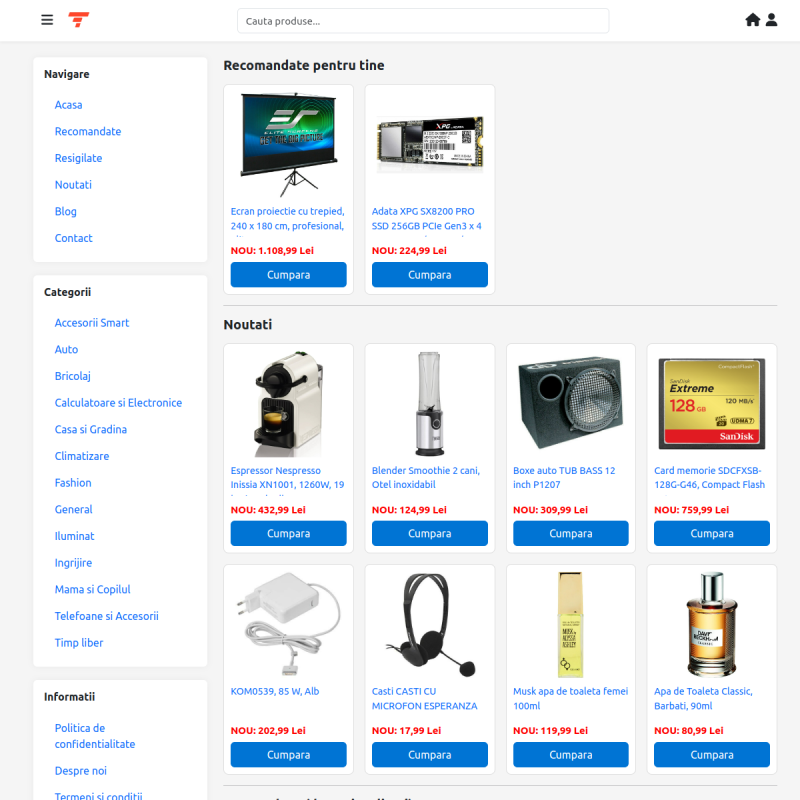Open the Blog link
800x800 pixels.
click(x=65, y=211)
